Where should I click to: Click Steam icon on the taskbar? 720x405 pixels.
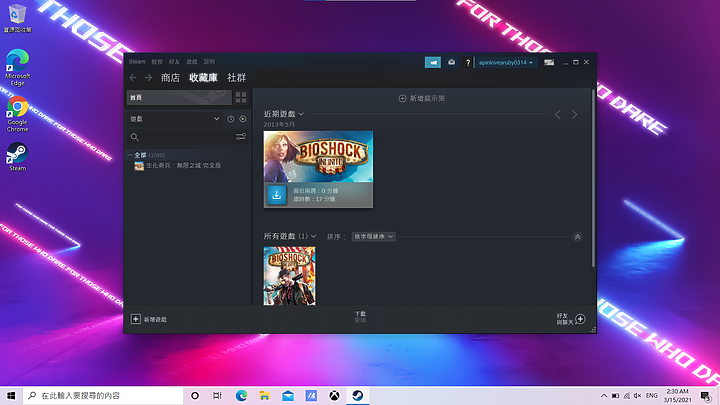[358, 395]
